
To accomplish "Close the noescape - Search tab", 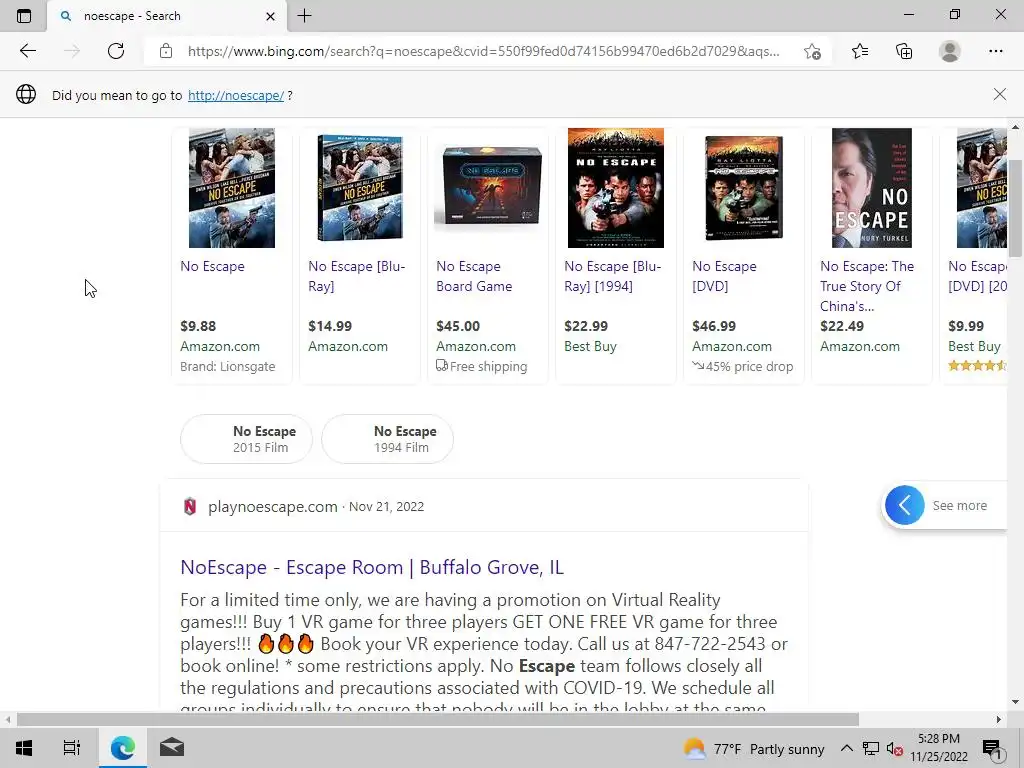I will tap(270, 16).
